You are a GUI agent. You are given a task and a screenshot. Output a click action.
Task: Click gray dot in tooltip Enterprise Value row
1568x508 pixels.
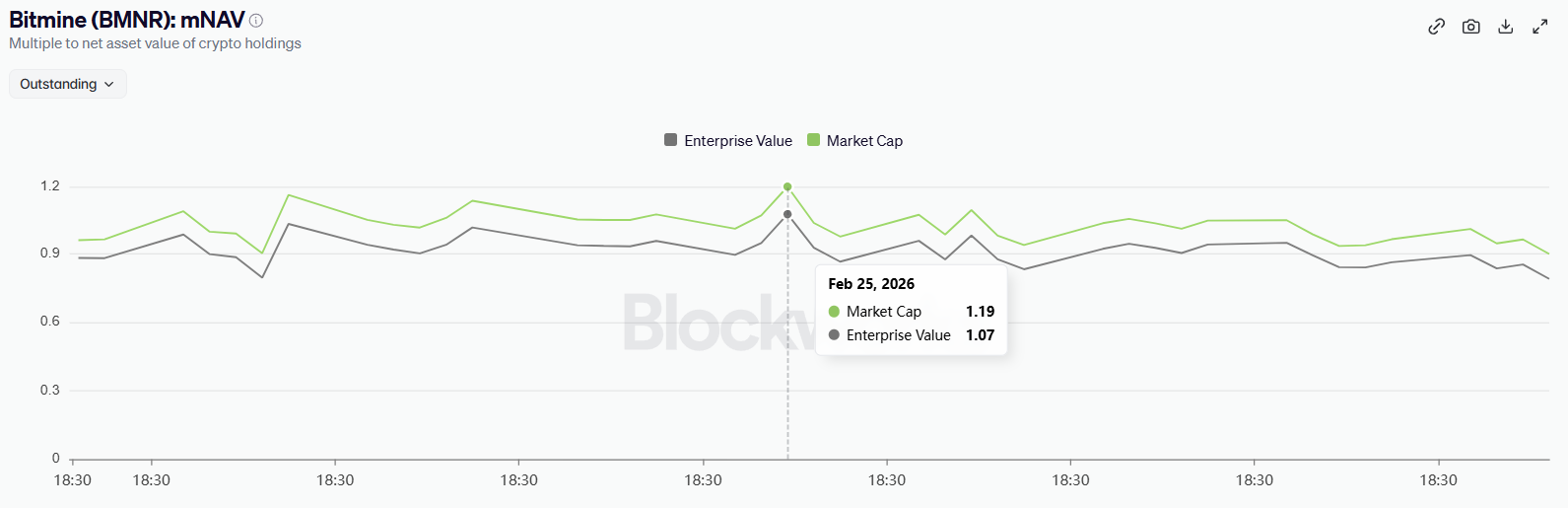point(834,335)
